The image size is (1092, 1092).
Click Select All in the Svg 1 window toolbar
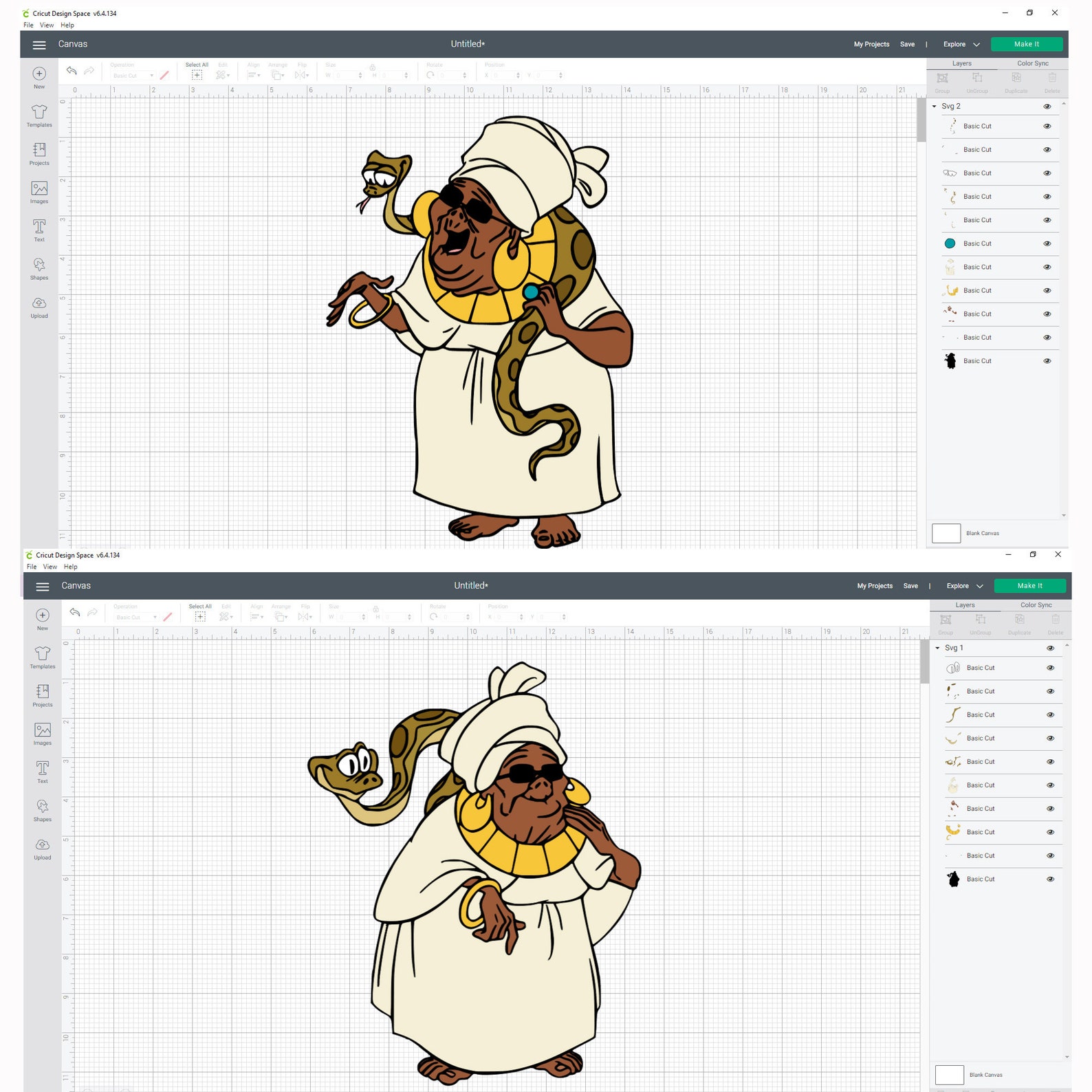tap(200, 613)
